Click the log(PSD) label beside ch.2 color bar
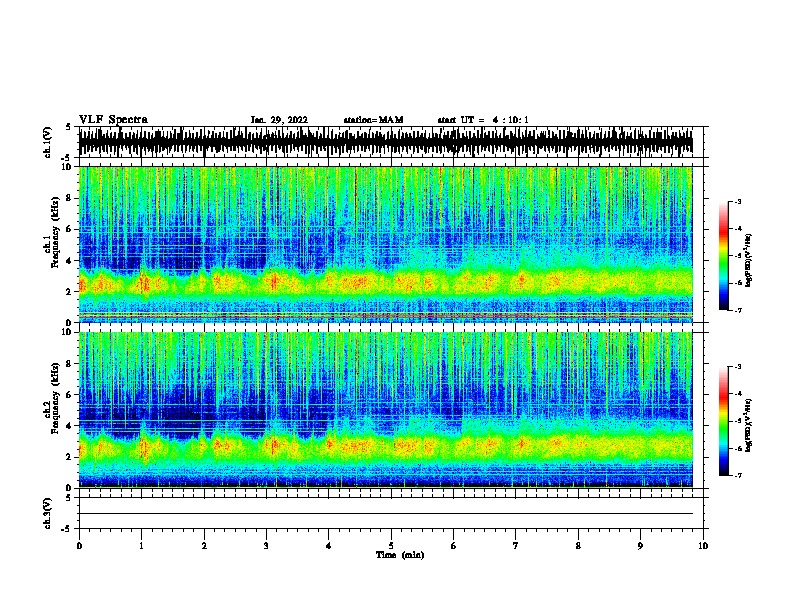792x612 pixels. 749,425
